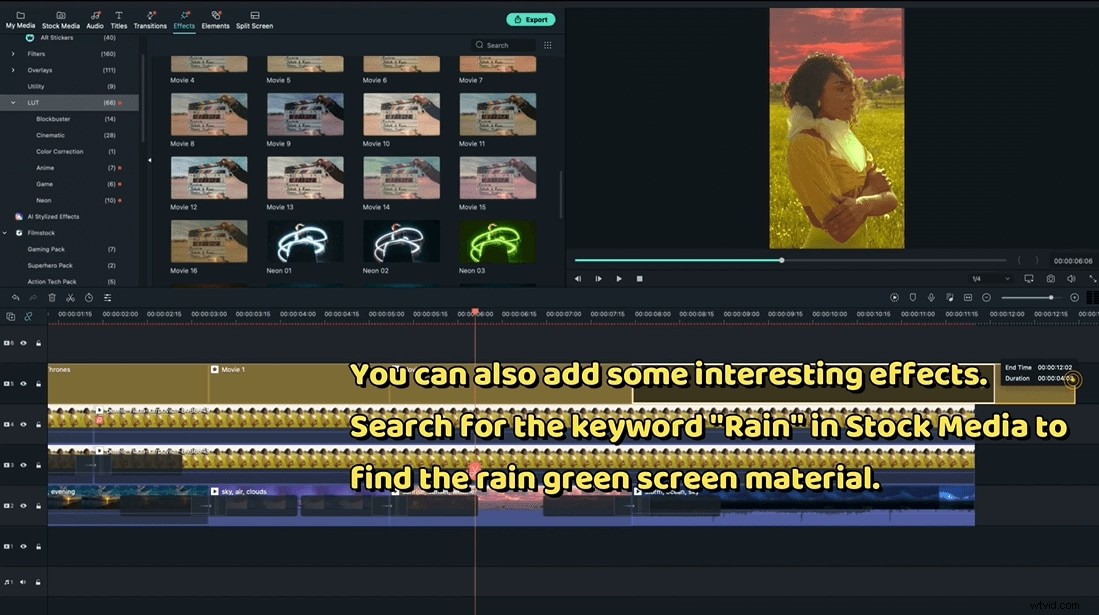Undo the last action

[16, 297]
